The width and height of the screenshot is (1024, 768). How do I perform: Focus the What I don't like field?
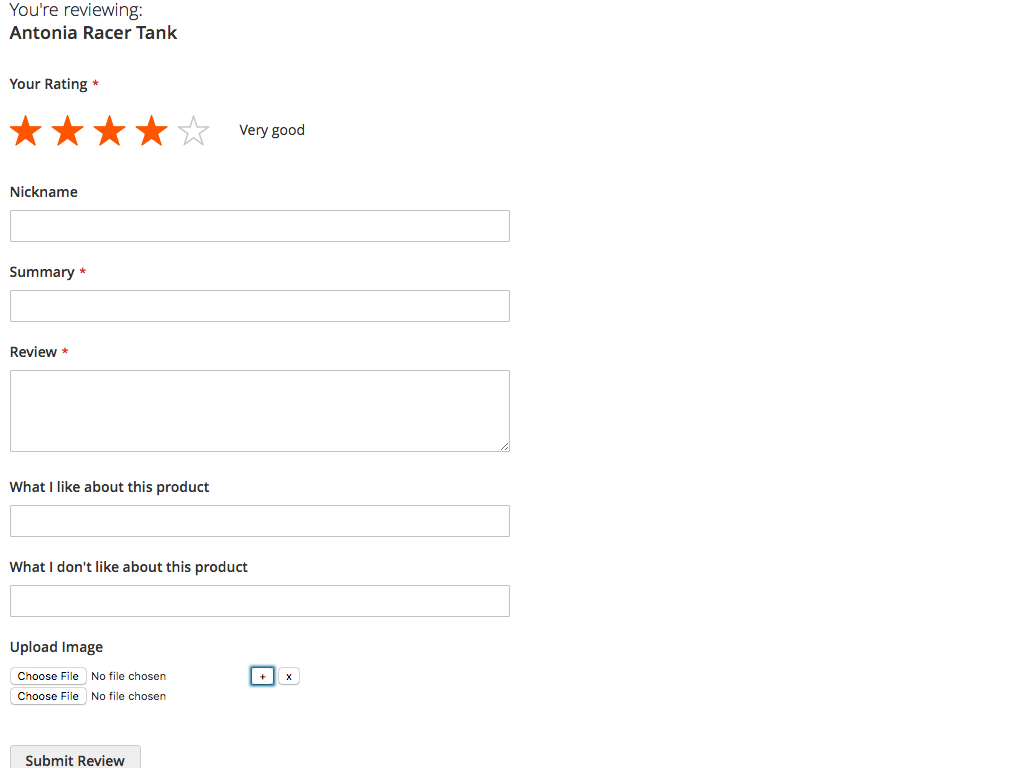[x=260, y=601]
